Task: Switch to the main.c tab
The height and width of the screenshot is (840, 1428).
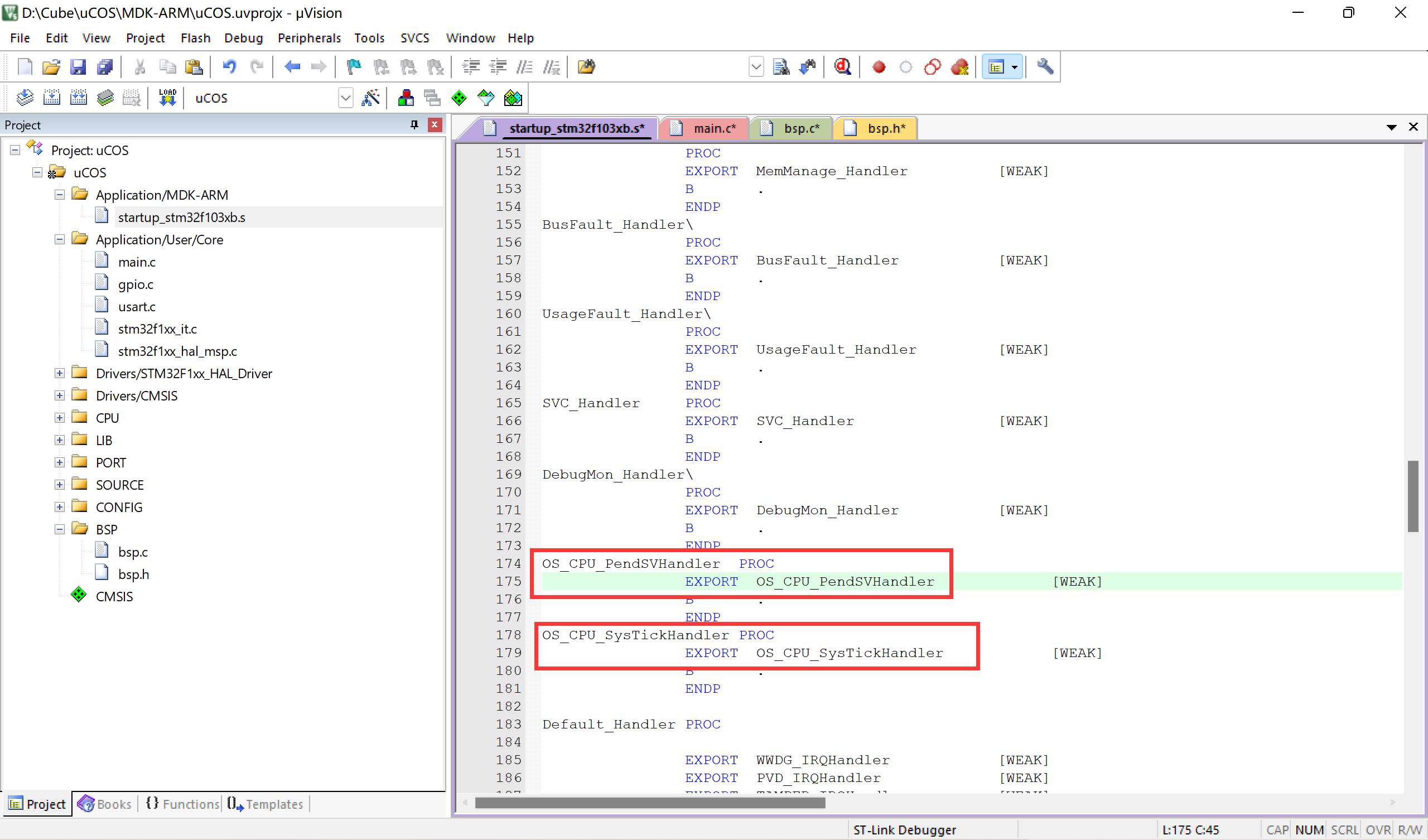Action: coord(713,128)
